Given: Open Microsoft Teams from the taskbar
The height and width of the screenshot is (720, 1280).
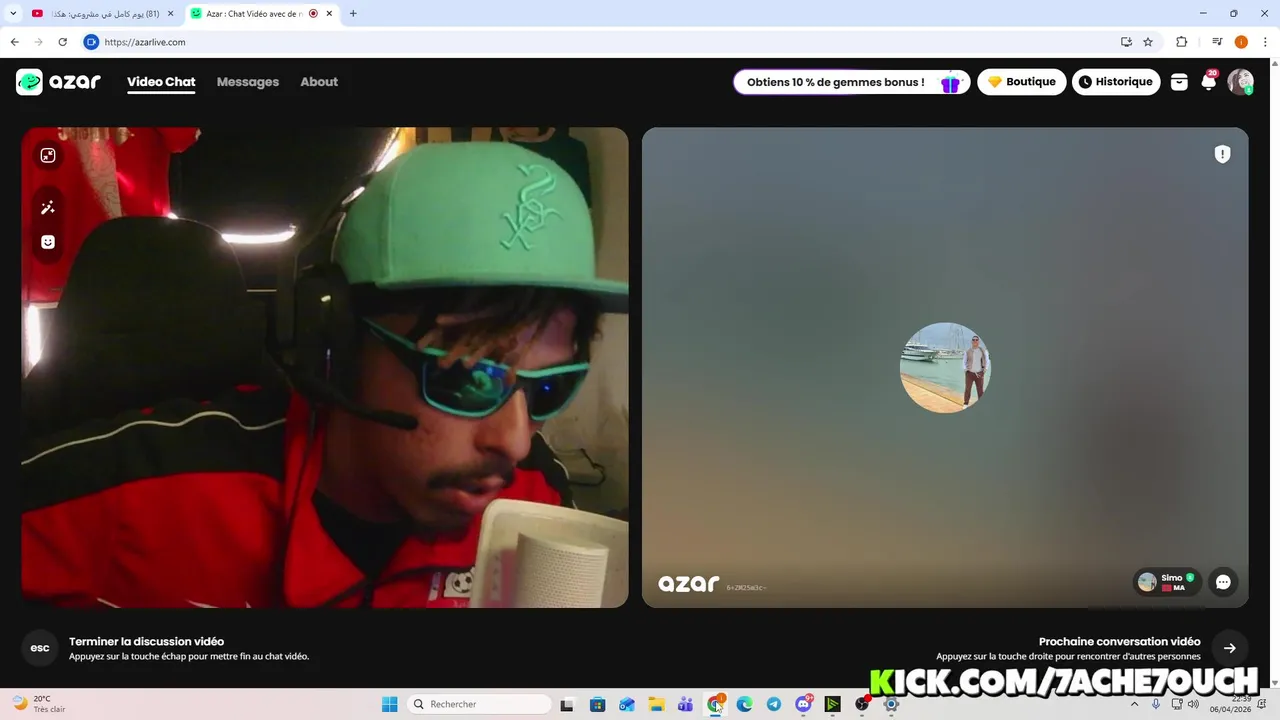Looking at the screenshot, I should 685,704.
